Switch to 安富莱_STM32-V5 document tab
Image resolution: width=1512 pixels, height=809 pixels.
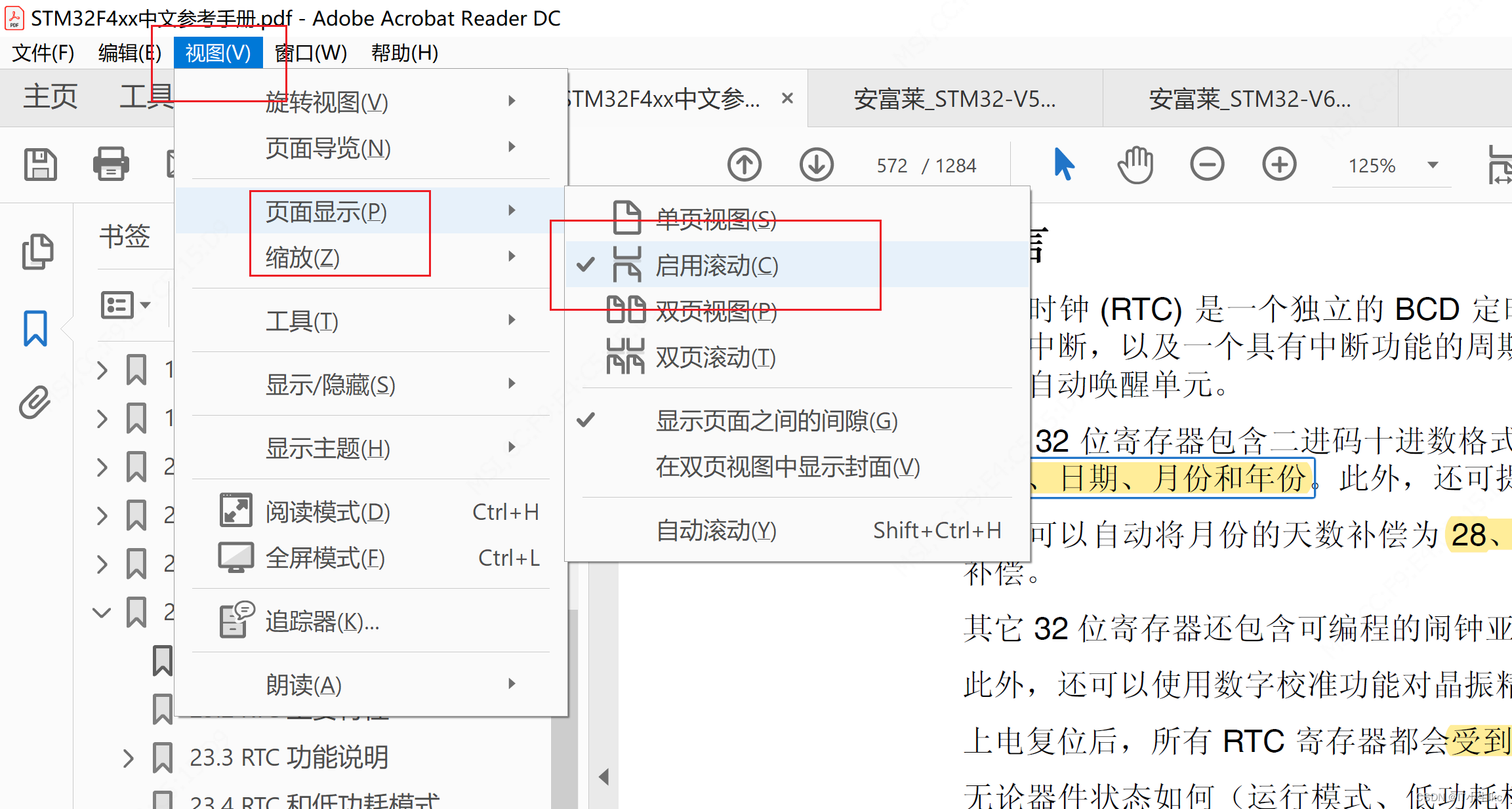click(x=955, y=99)
